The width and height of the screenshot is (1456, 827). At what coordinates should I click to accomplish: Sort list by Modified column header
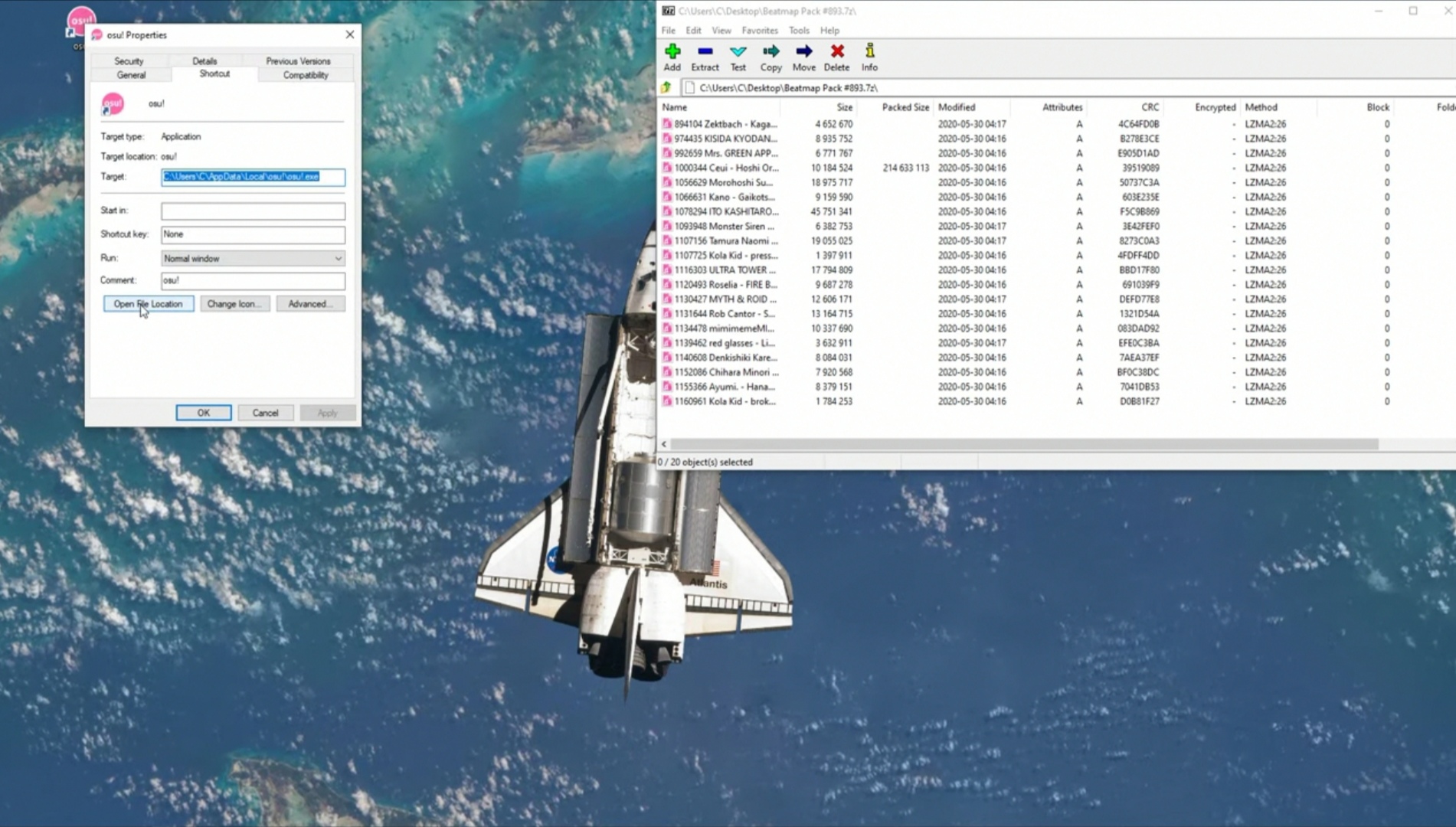click(x=971, y=107)
